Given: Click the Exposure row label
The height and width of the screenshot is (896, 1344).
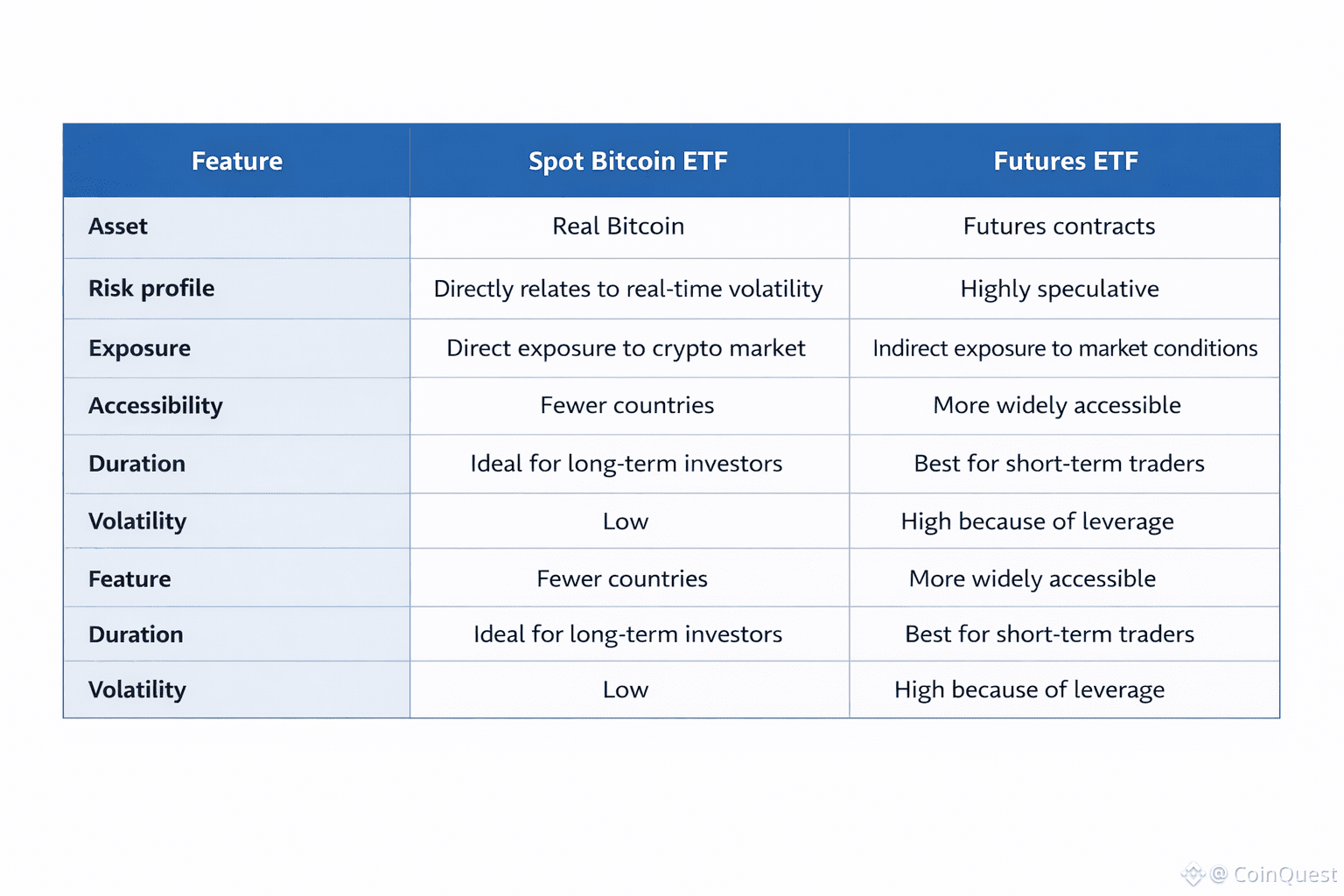Looking at the screenshot, I should point(139,348).
